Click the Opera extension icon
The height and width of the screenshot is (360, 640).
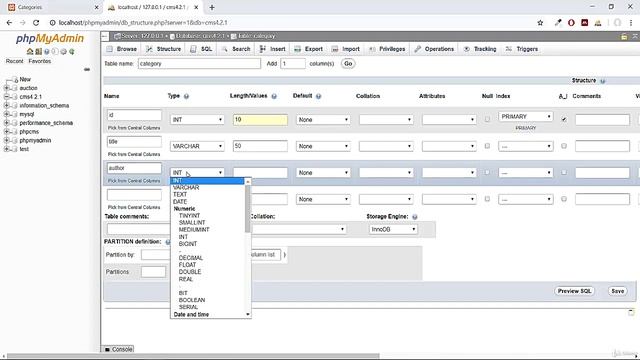coord(571,23)
